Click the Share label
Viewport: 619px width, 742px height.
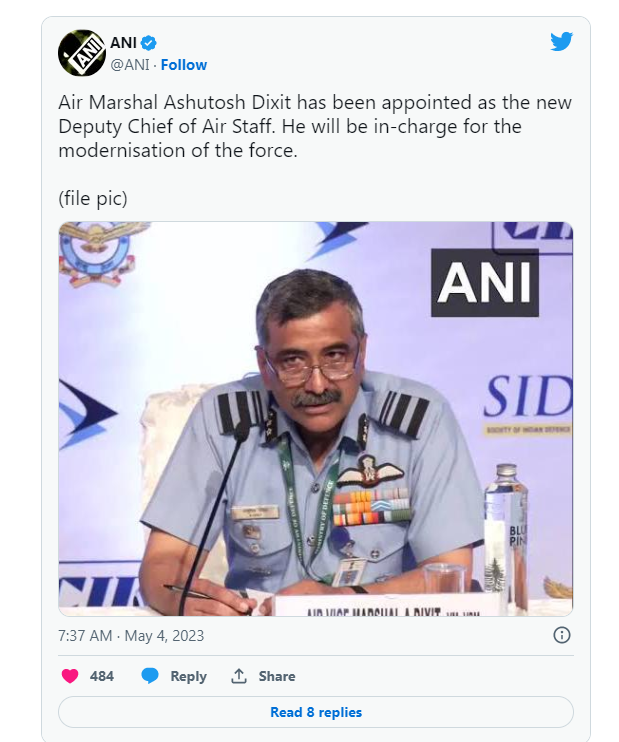click(277, 676)
